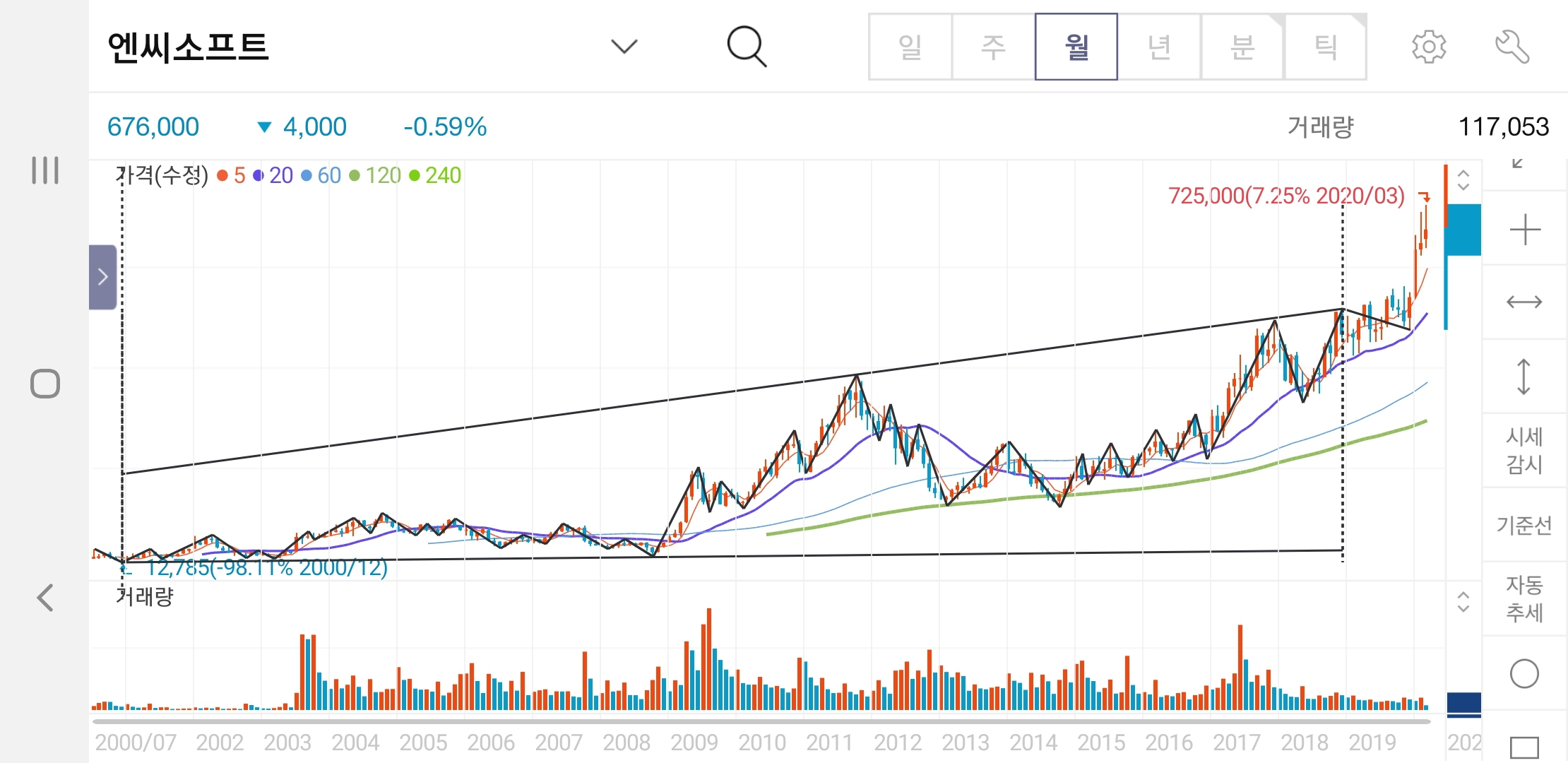
Task: Adjust price chart height stepper
Action: (1463, 179)
